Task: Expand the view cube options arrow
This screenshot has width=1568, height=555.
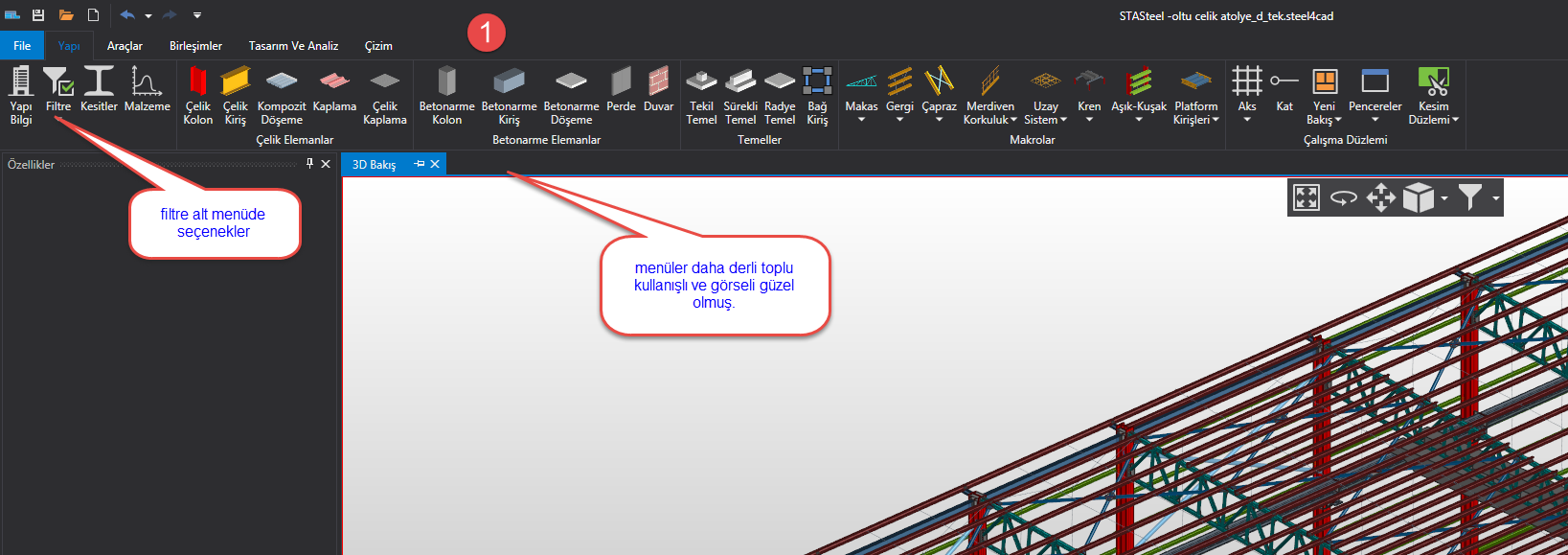Action: point(1443,198)
